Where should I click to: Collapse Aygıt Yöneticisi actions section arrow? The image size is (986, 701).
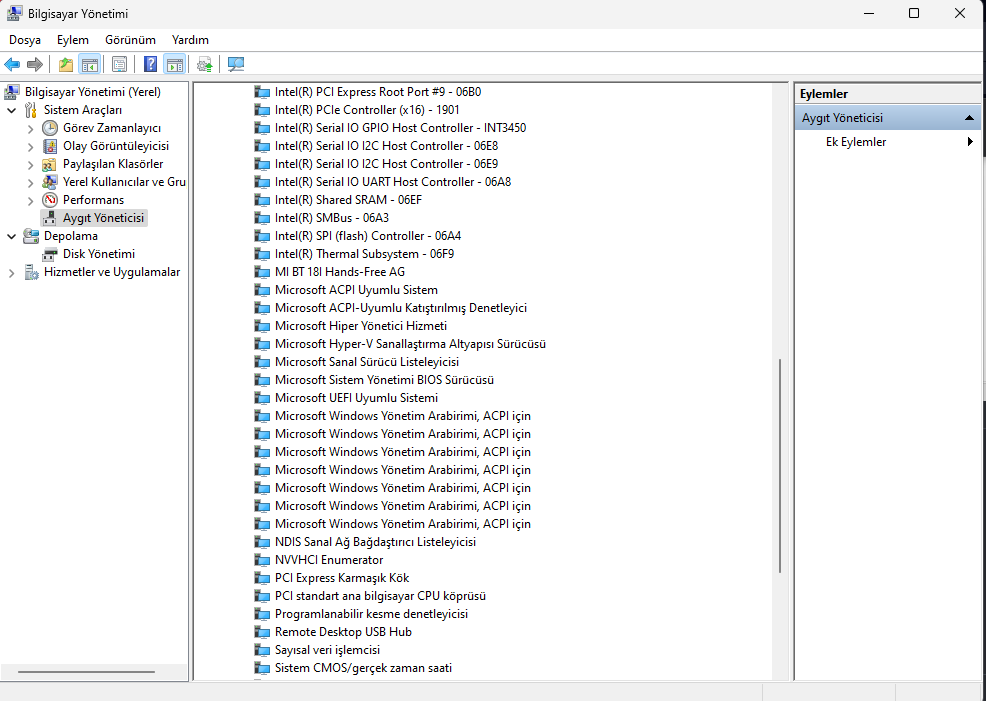point(969,118)
